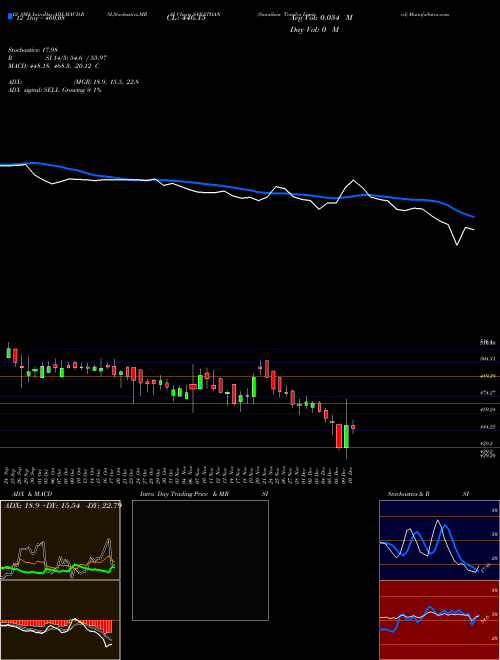Open the blue Stochastics oscillator panel
This screenshot has height=660, width=500.
439,540
